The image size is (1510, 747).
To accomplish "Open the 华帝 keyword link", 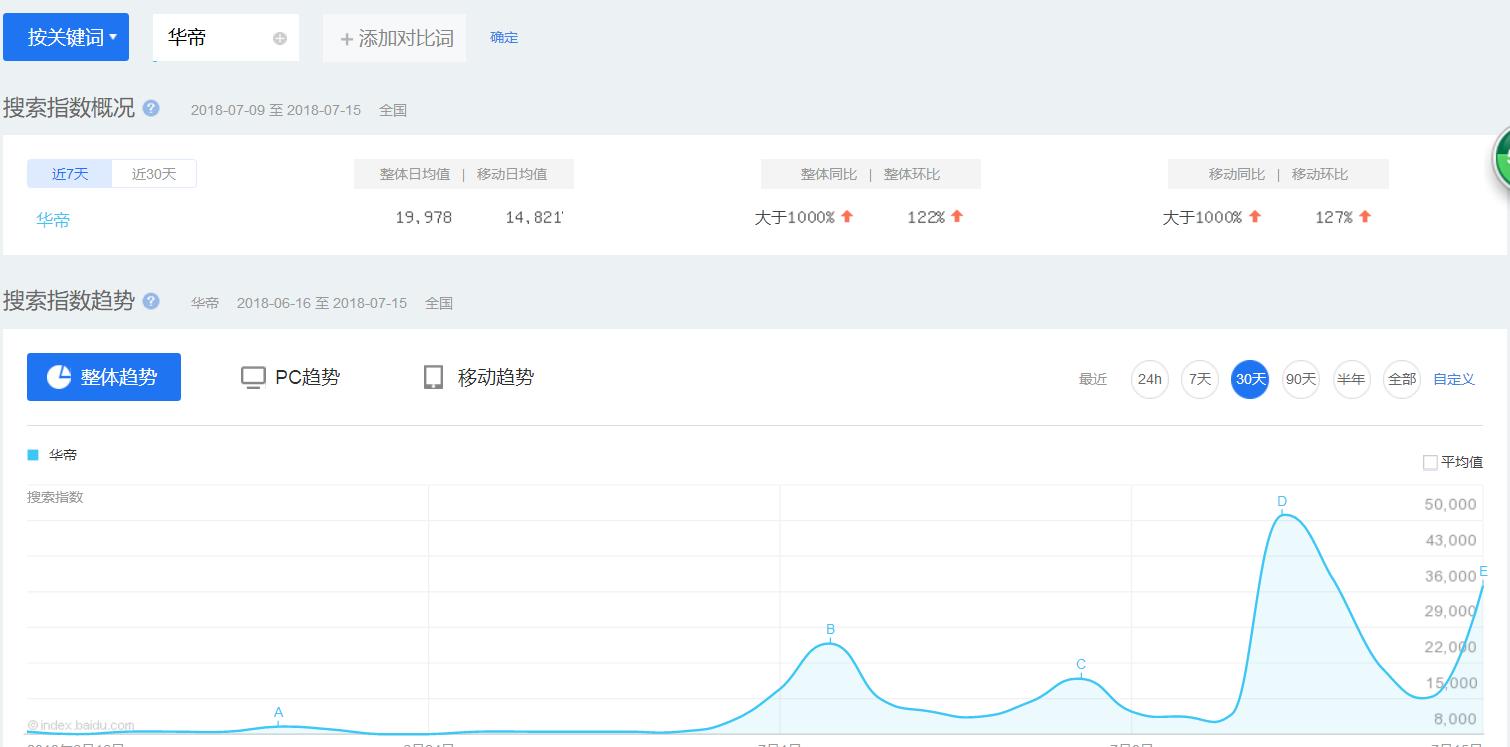I will pyautogui.click(x=53, y=219).
